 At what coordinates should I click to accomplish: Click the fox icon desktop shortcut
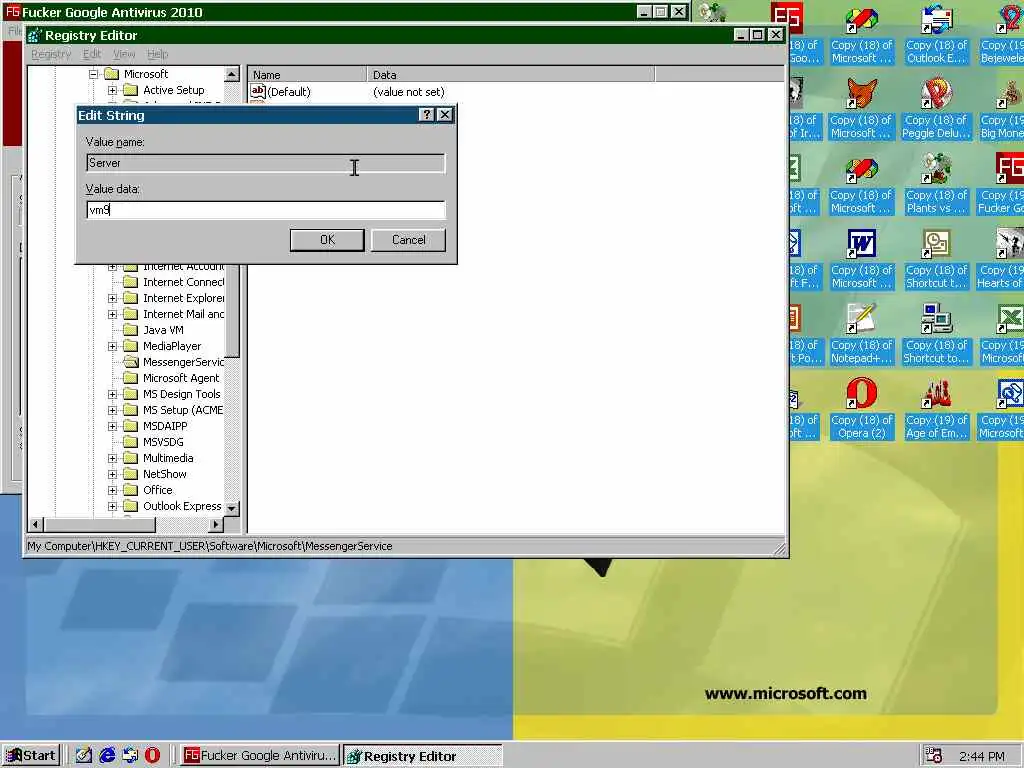861,110
